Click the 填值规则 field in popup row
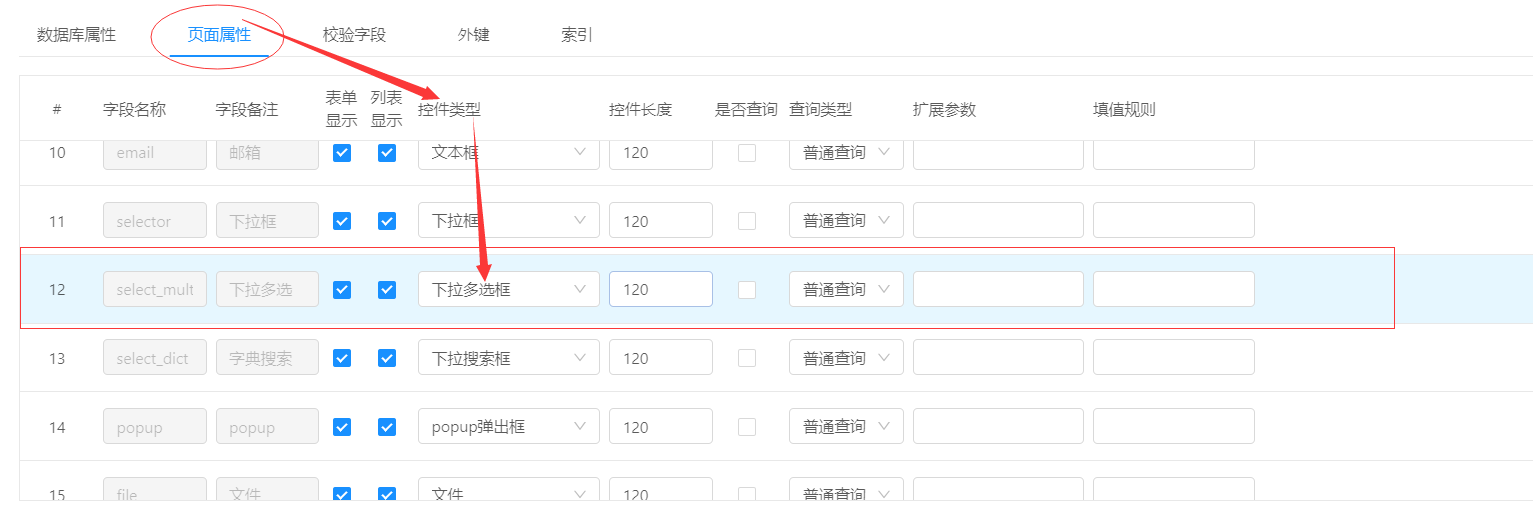The height and width of the screenshot is (513, 1533). click(x=1174, y=427)
